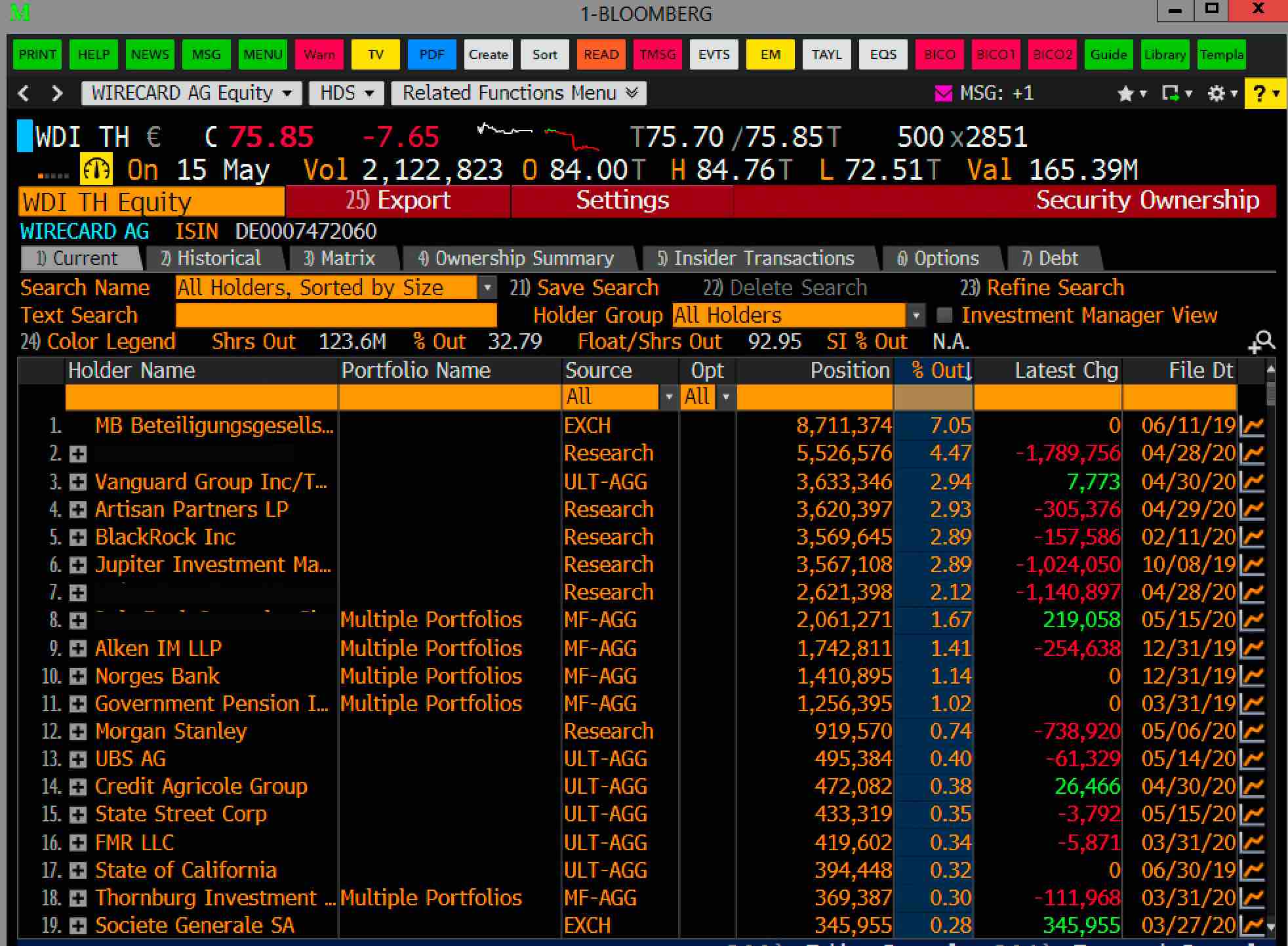Image resolution: width=1288 pixels, height=946 pixels.
Task: Click the Text Search input field
Action: click(x=336, y=316)
